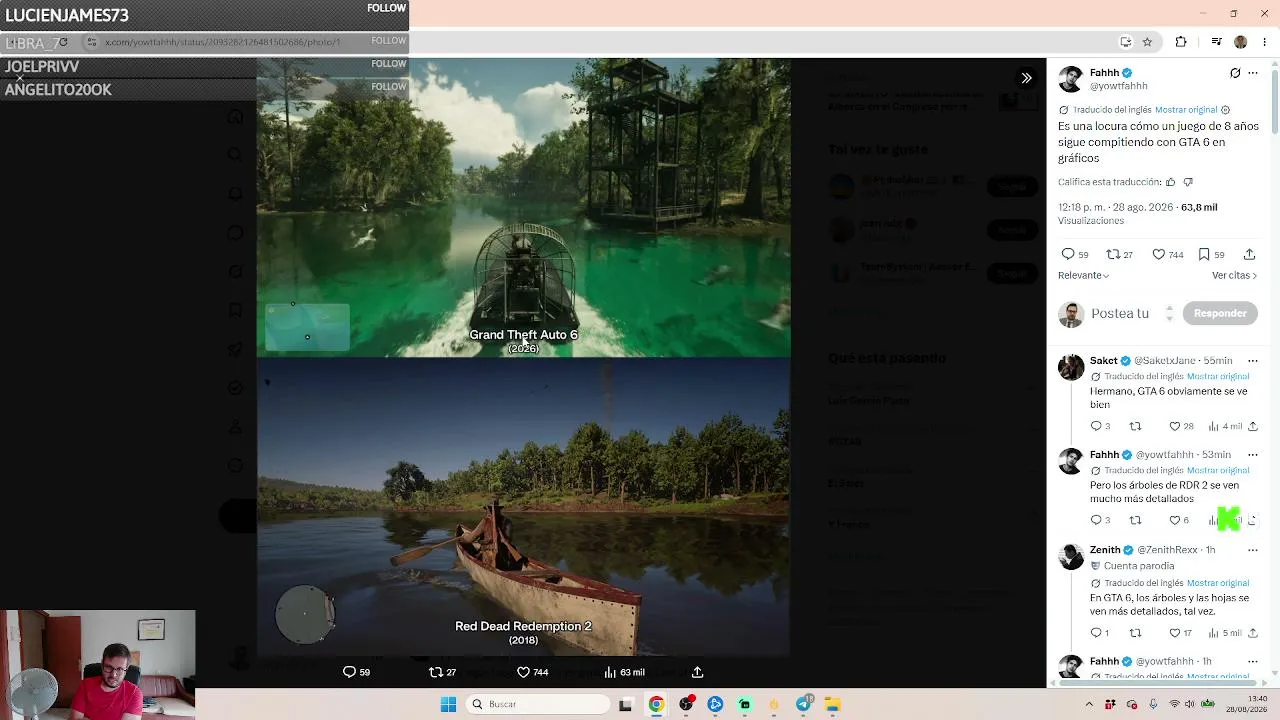
Task: Bookmark this page with the star icon
Action: [x=1147, y=42]
